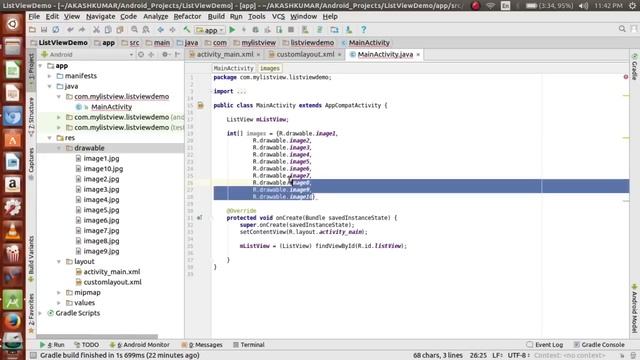This screenshot has height=360, width=640.
Task: Toggle the Build Variants side panel
Action: (x=31, y=259)
